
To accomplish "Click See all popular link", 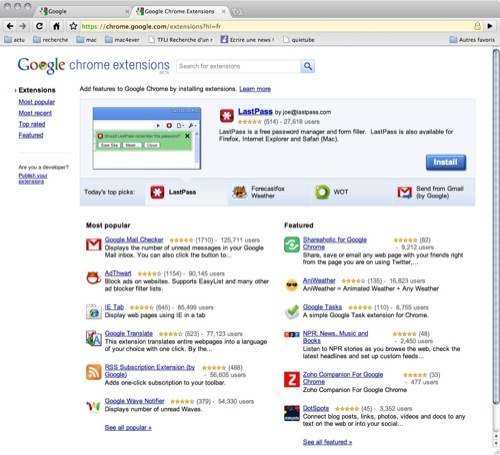I will click(x=128, y=427).
